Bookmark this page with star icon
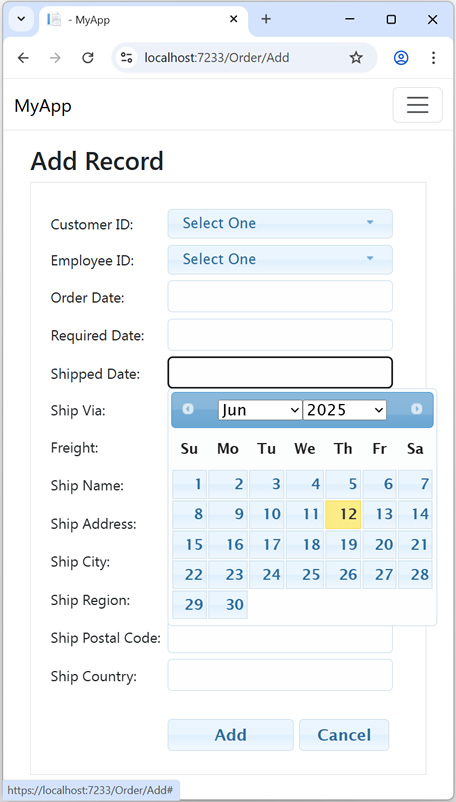This screenshot has width=456, height=802. pyautogui.click(x=356, y=58)
